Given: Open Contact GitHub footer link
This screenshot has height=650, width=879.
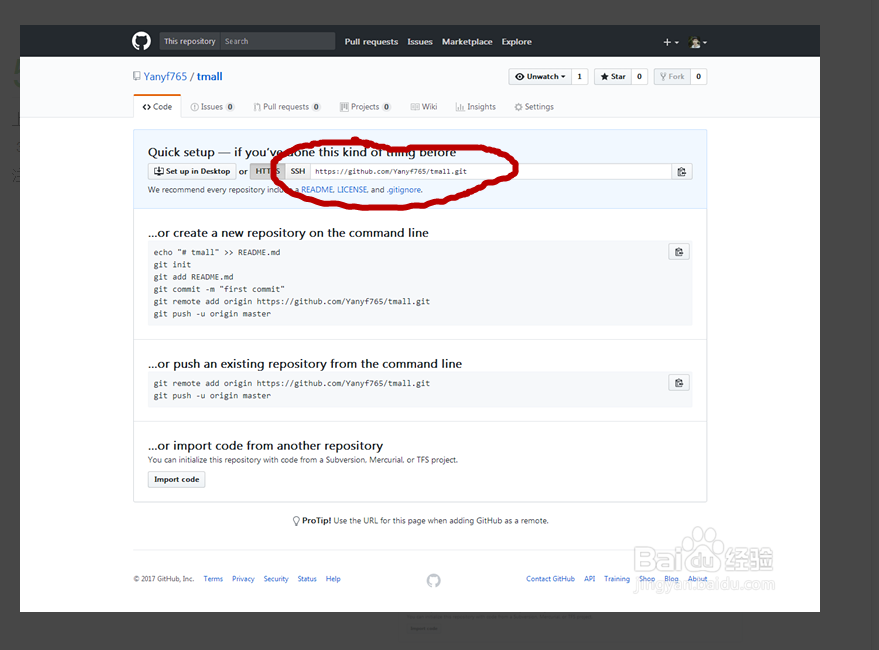Looking at the screenshot, I should (x=550, y=579).
